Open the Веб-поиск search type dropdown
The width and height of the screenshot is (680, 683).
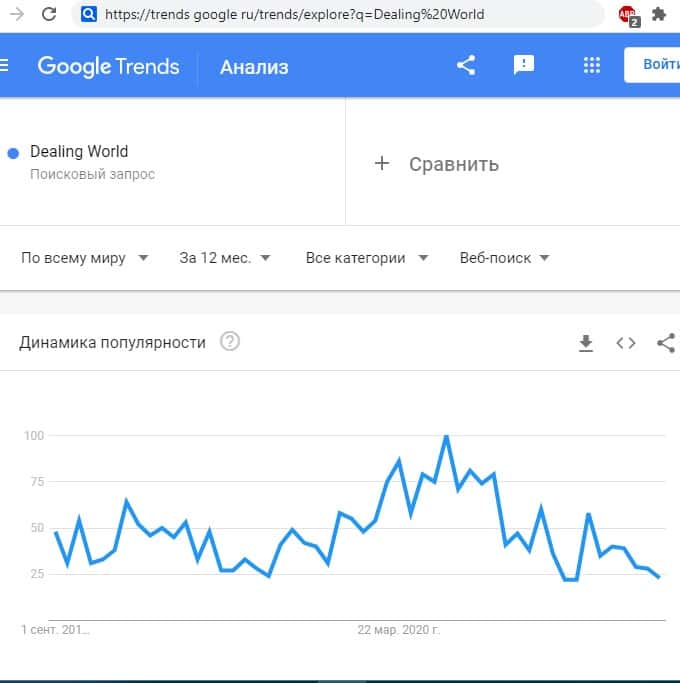(x=505, y=258)
